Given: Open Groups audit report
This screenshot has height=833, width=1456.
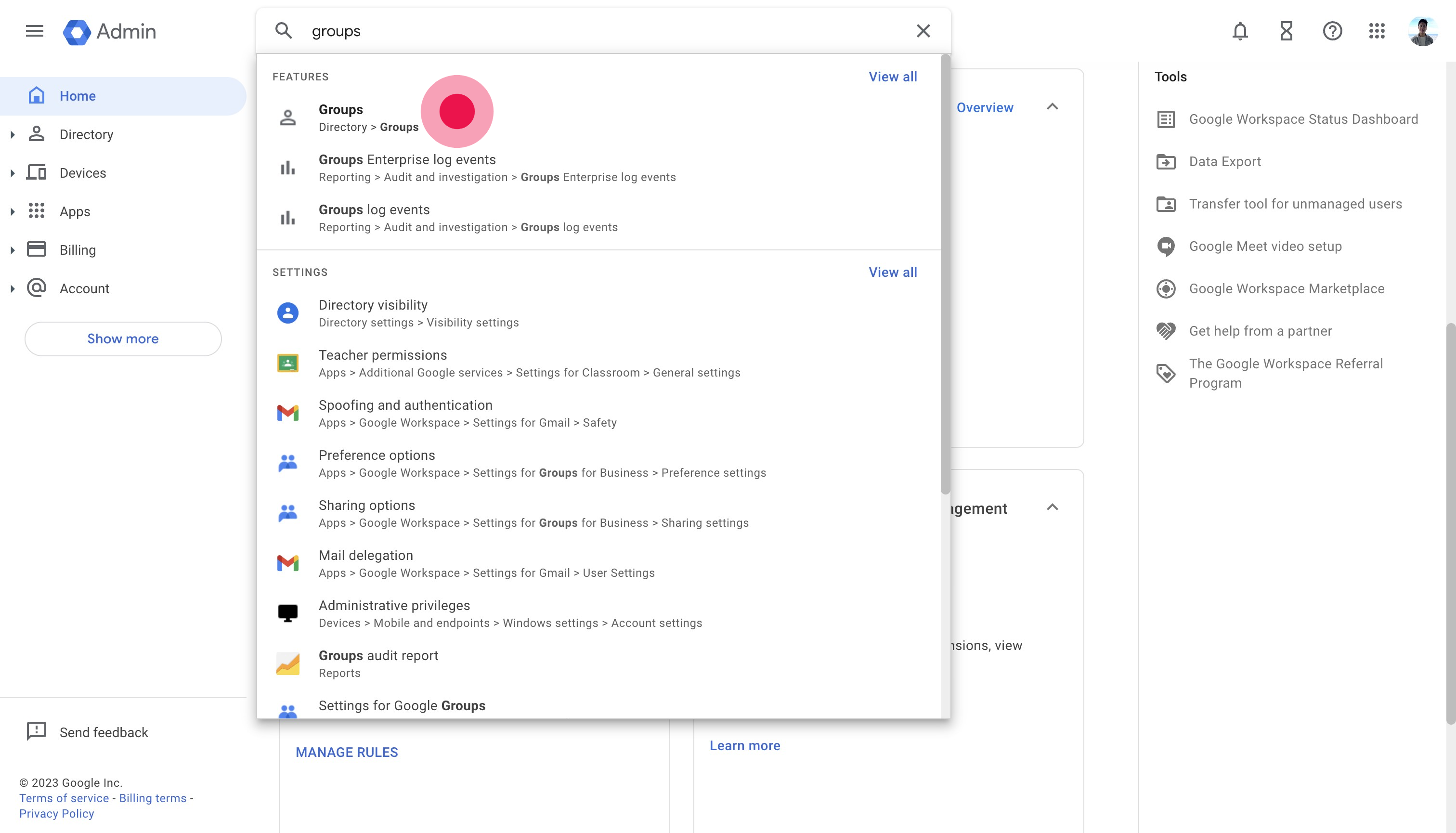Looking at the screenshot, I should pyautogui.click(x=598, y=664).
